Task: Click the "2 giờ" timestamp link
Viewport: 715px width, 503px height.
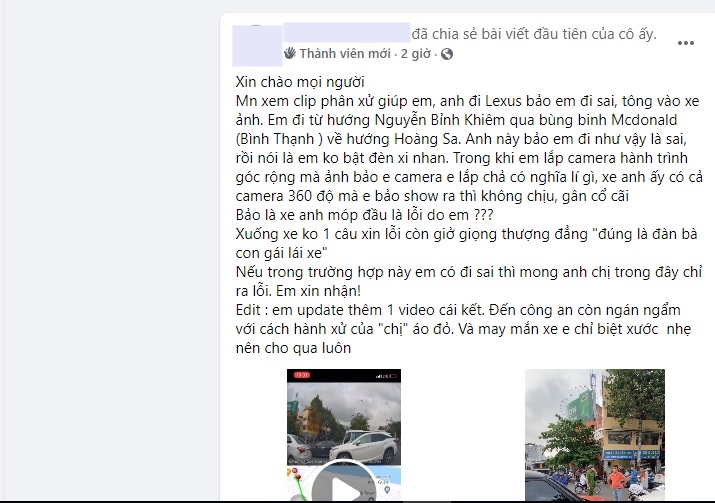Action: [x=415, y=54]
